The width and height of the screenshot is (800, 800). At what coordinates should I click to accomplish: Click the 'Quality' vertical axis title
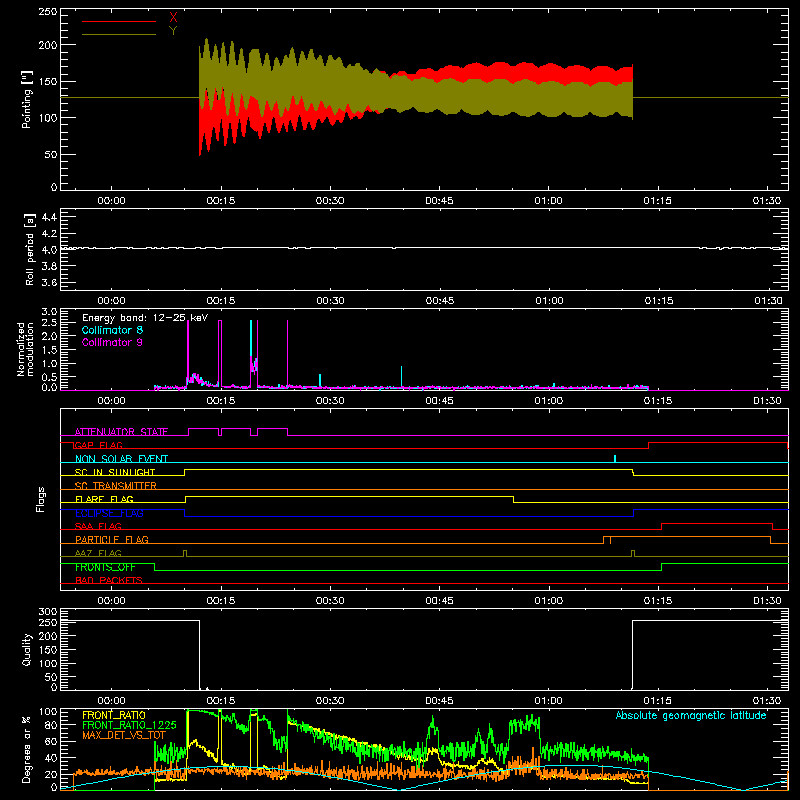pyautogui.click(x=27, y=649)
